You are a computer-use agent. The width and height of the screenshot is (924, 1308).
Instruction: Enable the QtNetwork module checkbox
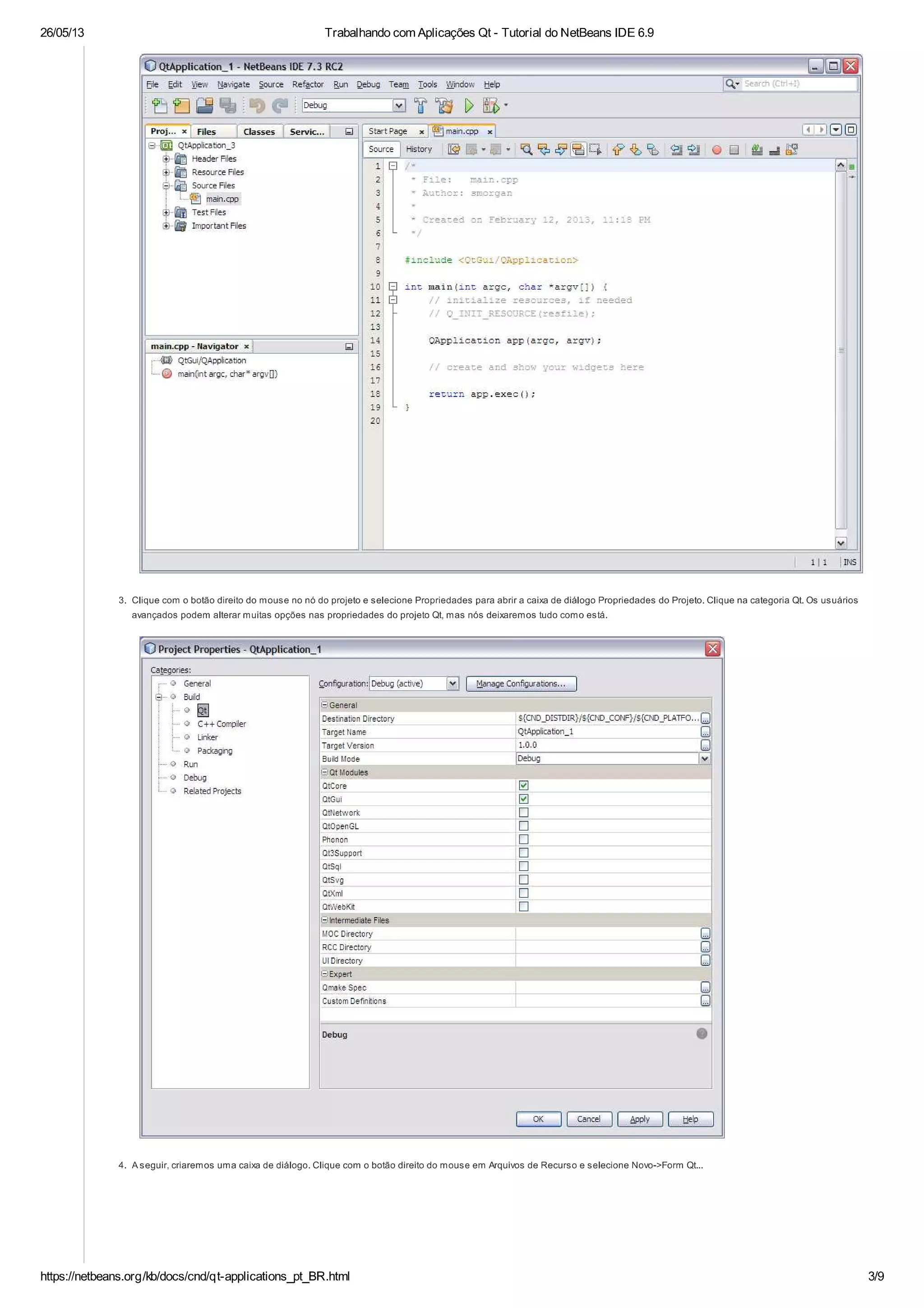click(x=523, y=812)
